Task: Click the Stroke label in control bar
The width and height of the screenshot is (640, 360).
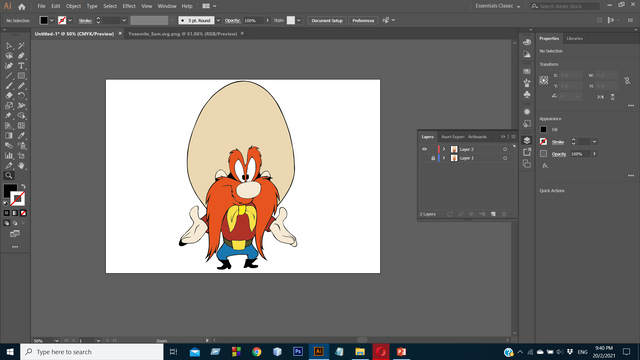Action: tap(85, 20)
